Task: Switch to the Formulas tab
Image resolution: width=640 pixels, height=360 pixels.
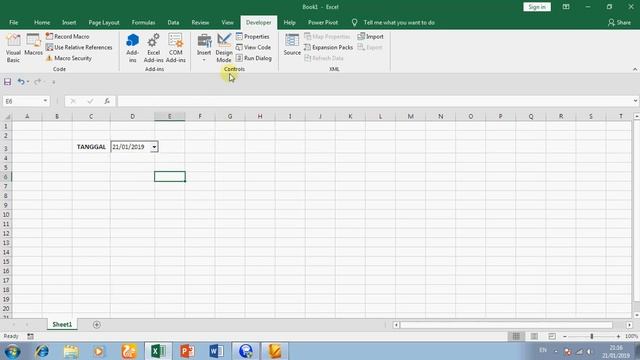Action: pos(143,22)
